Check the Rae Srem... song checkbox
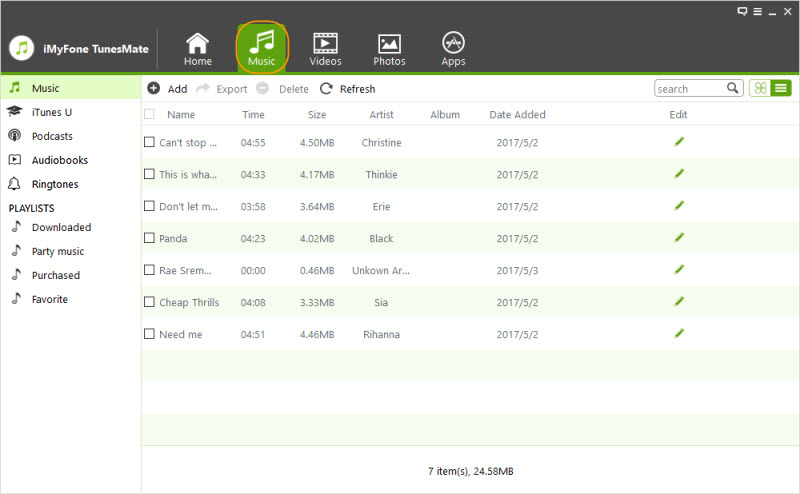This screenshot has height=494, width=800. (149, 269)
